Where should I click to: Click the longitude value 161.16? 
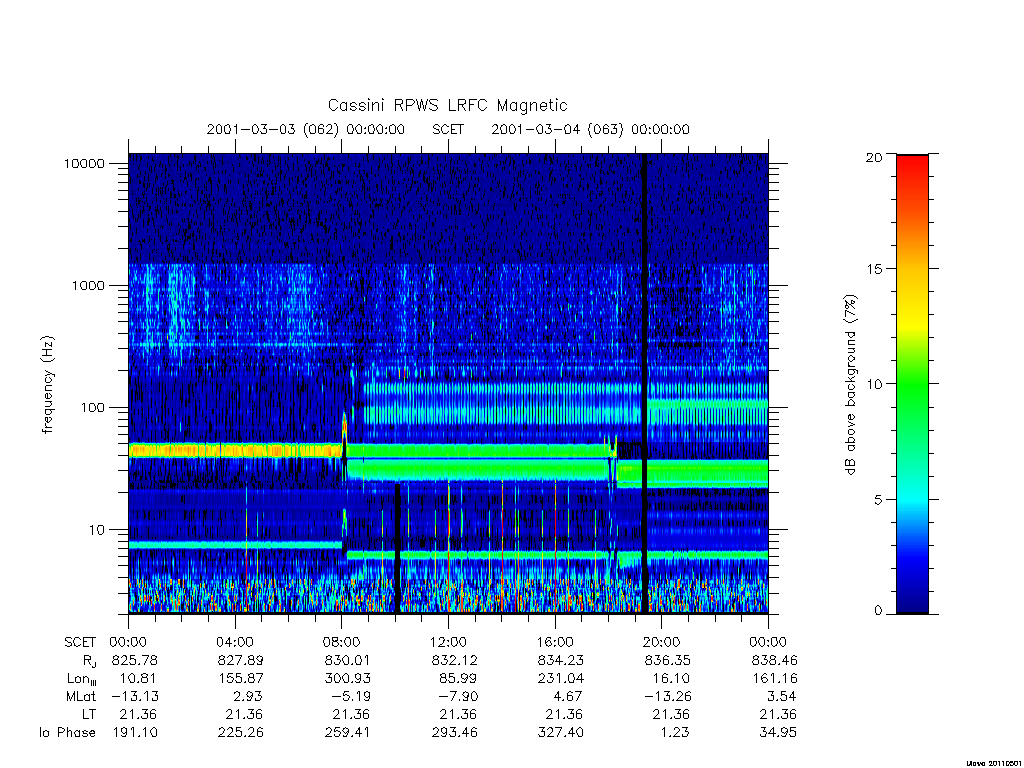point(775,679)
